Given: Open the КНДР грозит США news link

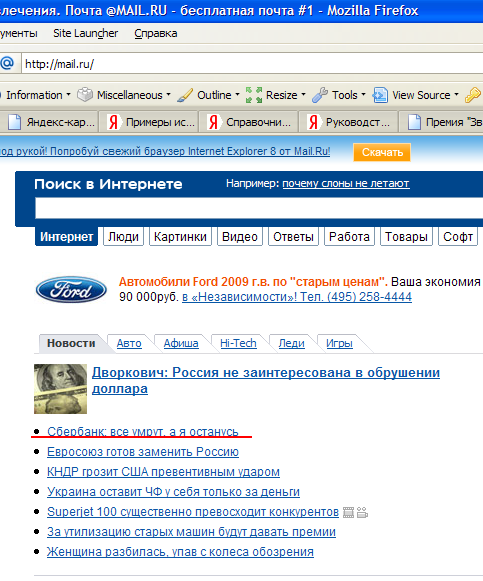Looking at the screenshot, I should click(x=163, y=472).
